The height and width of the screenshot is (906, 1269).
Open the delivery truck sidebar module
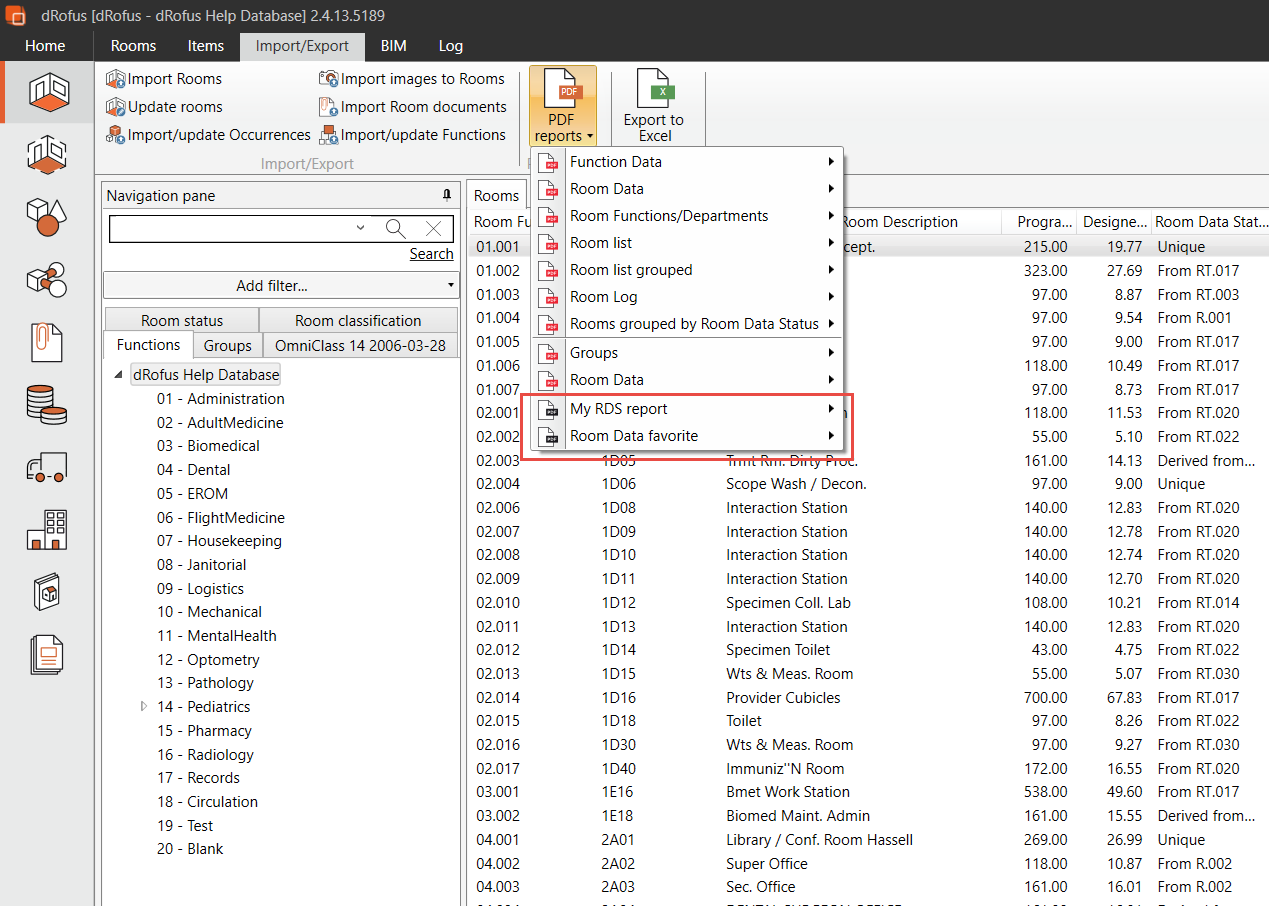(46, 467)
